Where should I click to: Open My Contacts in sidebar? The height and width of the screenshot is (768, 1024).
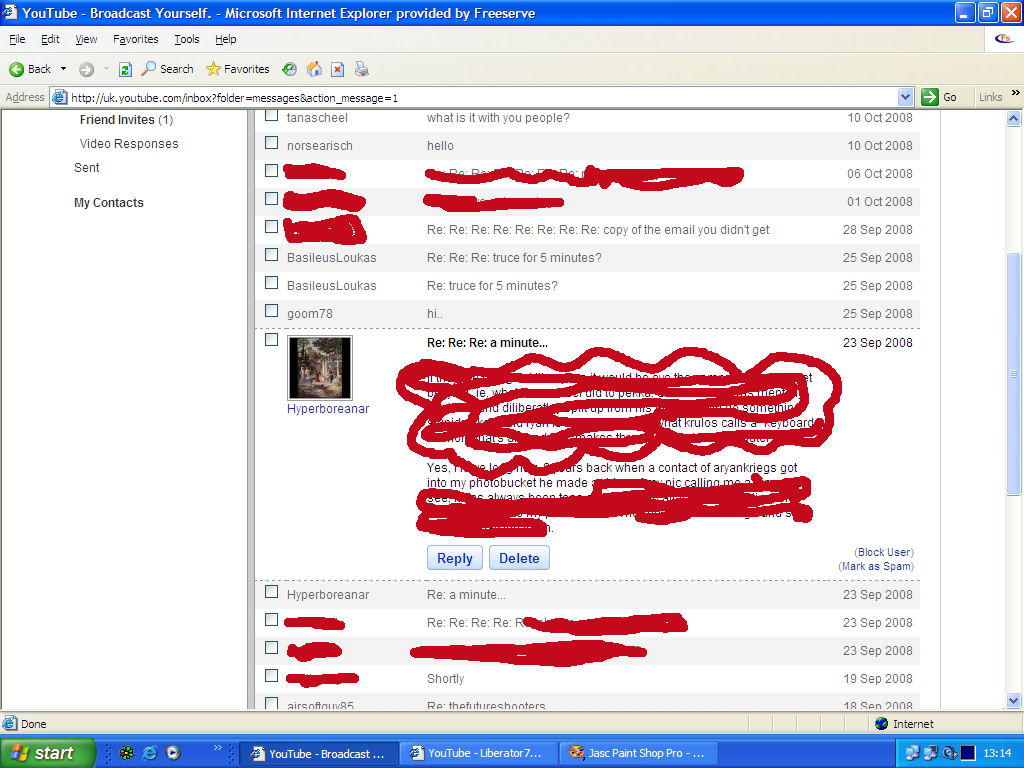[x=108, y=202]
